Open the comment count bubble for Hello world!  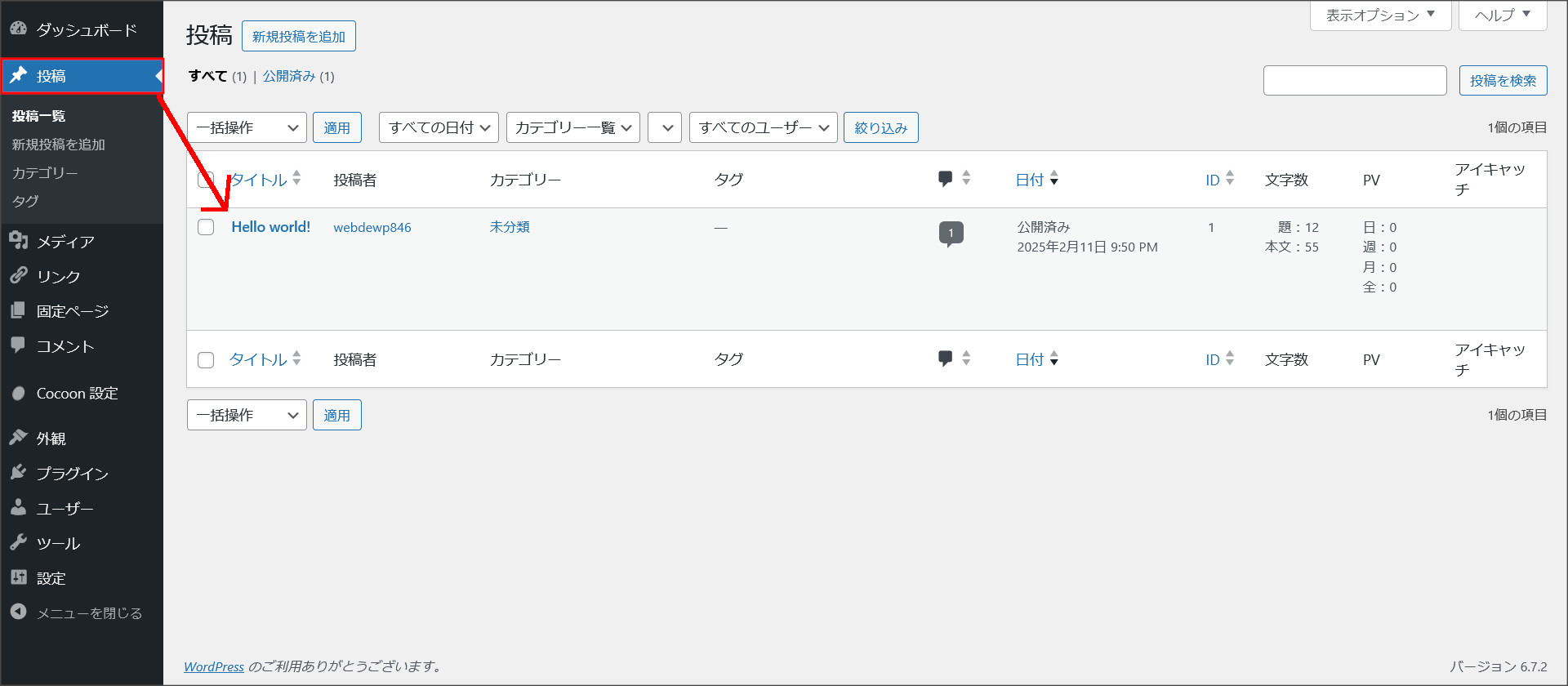(951, 234)
